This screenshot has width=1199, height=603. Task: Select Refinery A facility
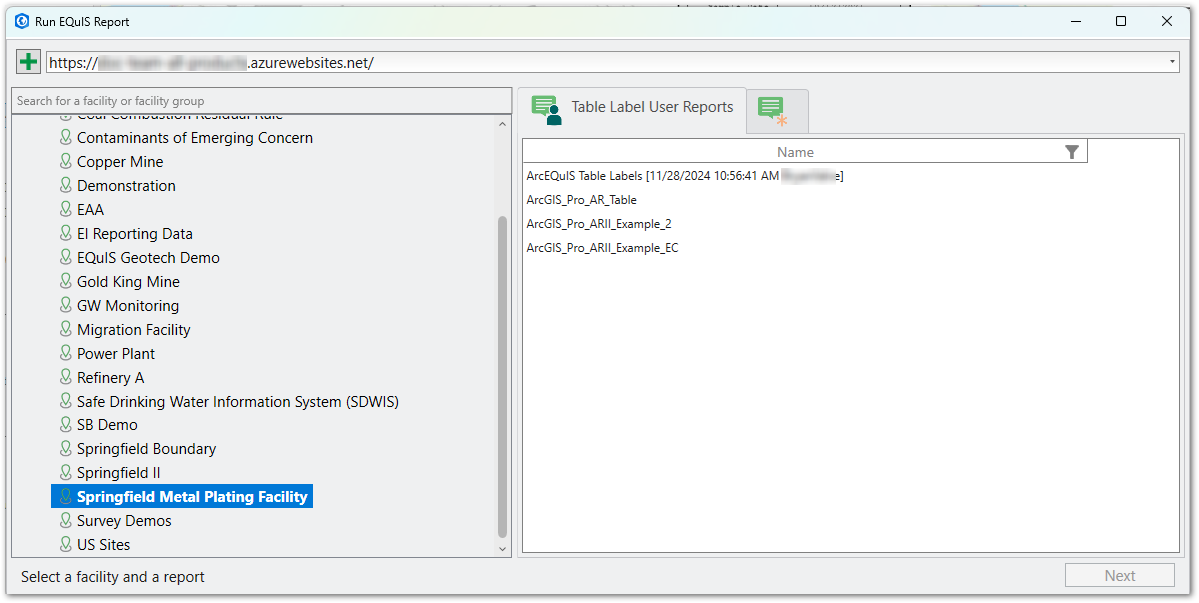(x=110, y=378)
